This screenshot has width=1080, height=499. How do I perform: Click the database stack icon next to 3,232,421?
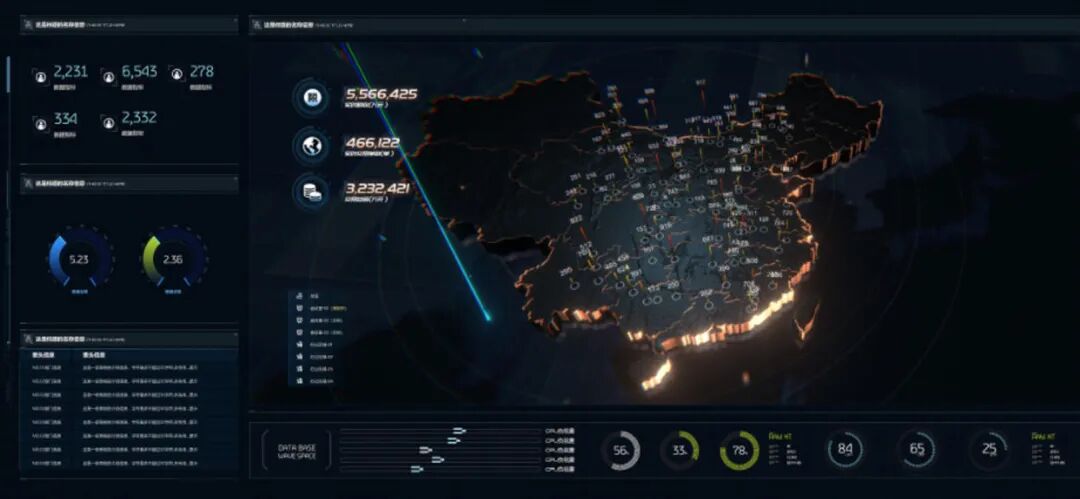(x=312, y=192)
